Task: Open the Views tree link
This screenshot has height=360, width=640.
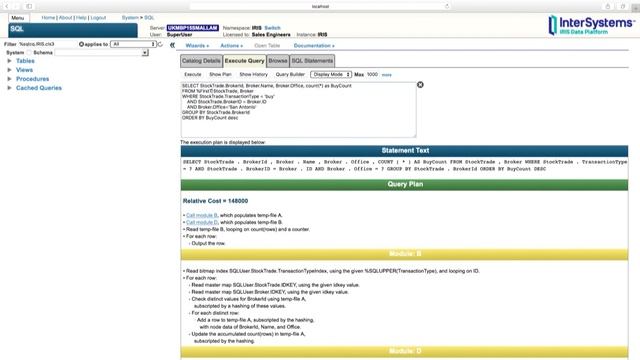Action: [x=24, y=70]
